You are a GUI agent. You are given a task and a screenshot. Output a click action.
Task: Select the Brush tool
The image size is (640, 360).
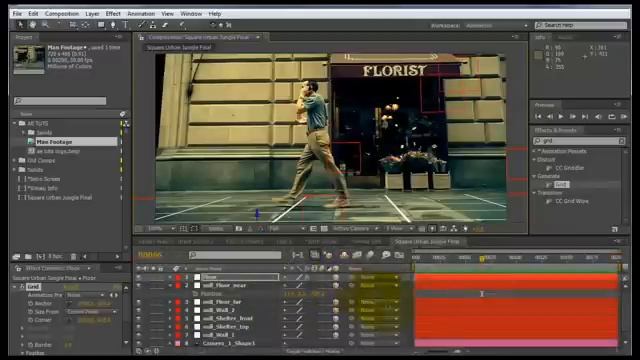[x=141, y=25]
